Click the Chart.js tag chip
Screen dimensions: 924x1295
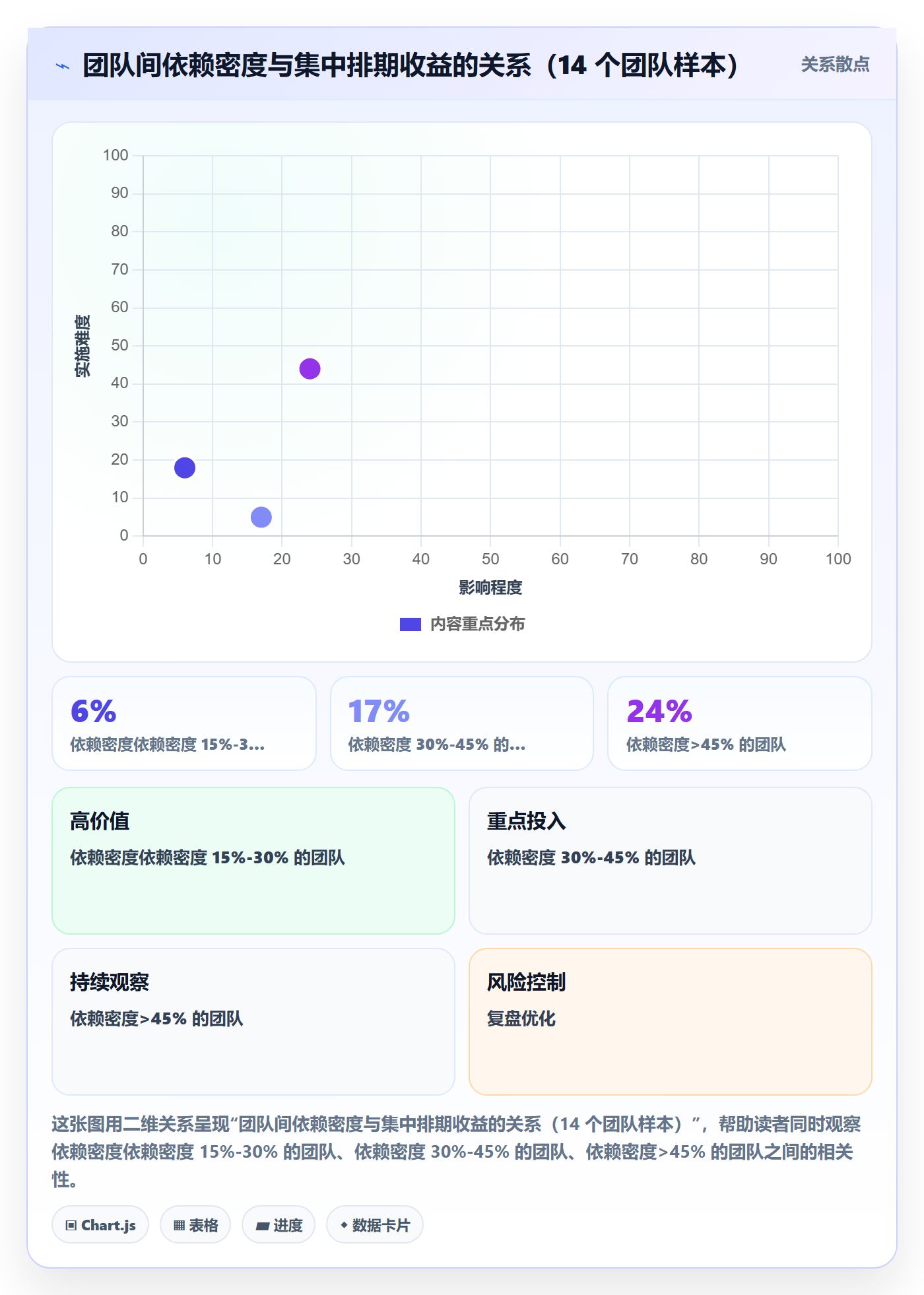point(100,1225)
